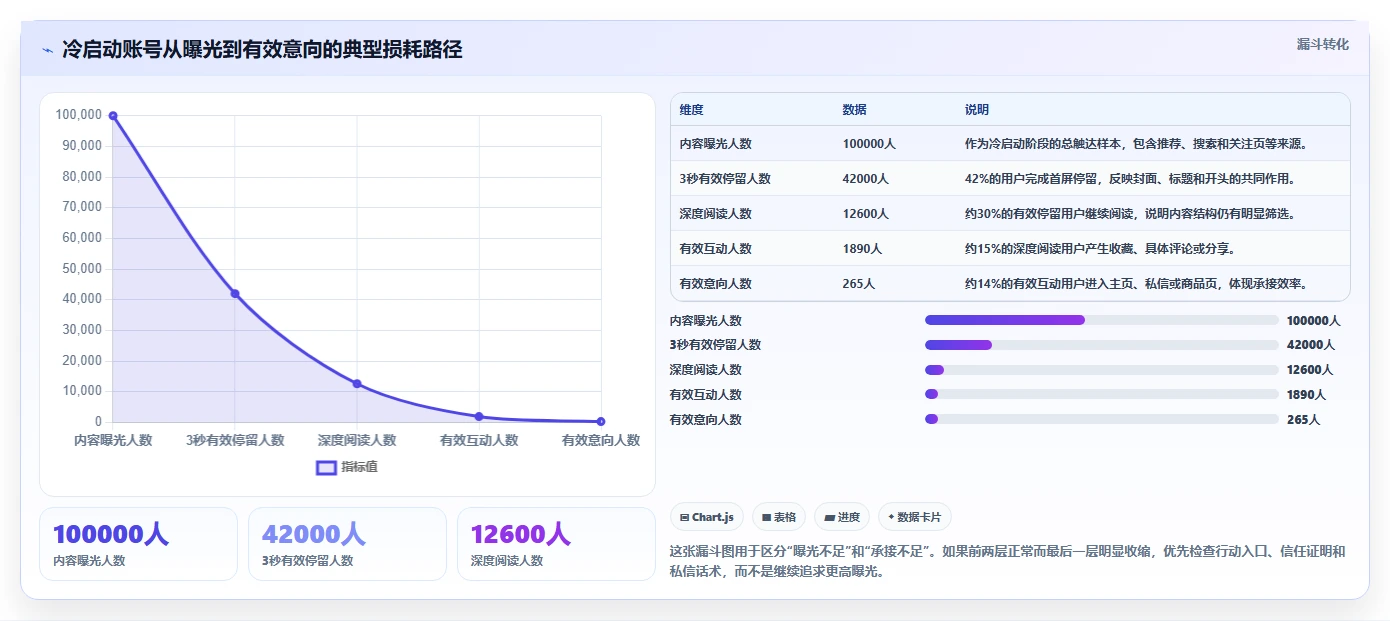Viewport: 1390px width, 621px height.
Task: Select the 数据卡片 tag chip
Action: (915, 517)
